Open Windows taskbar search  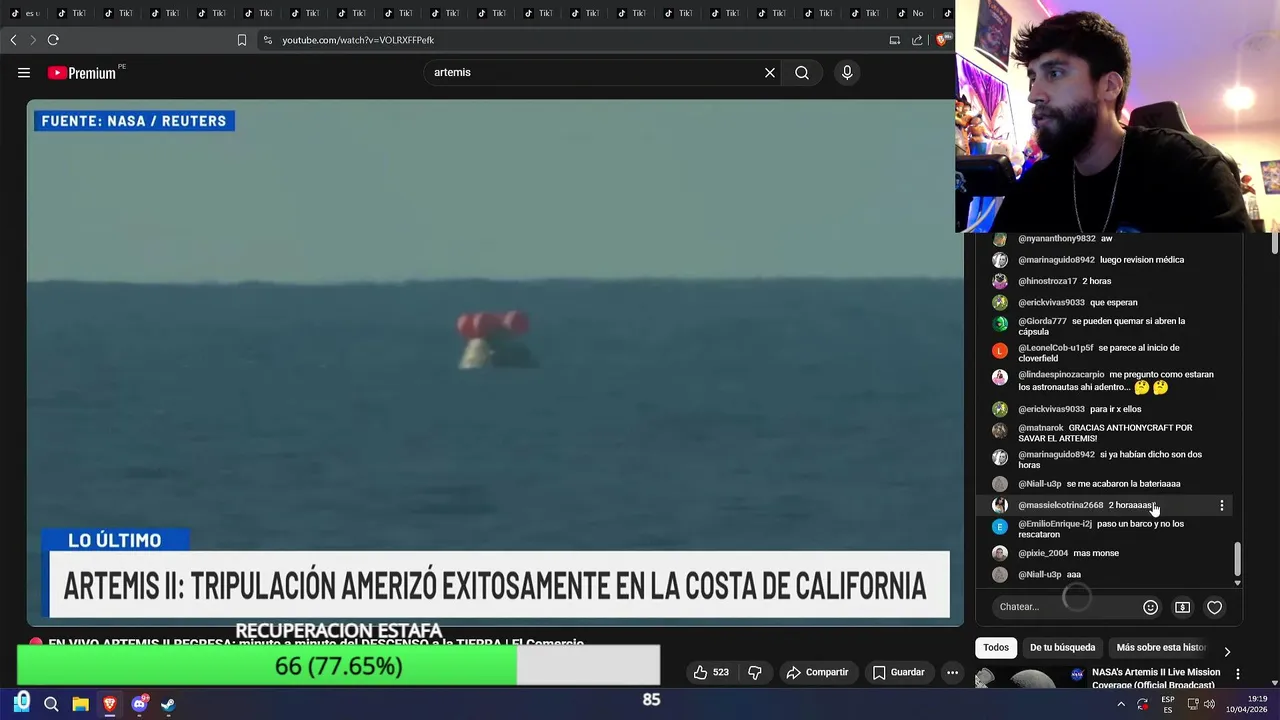(51, 704)
